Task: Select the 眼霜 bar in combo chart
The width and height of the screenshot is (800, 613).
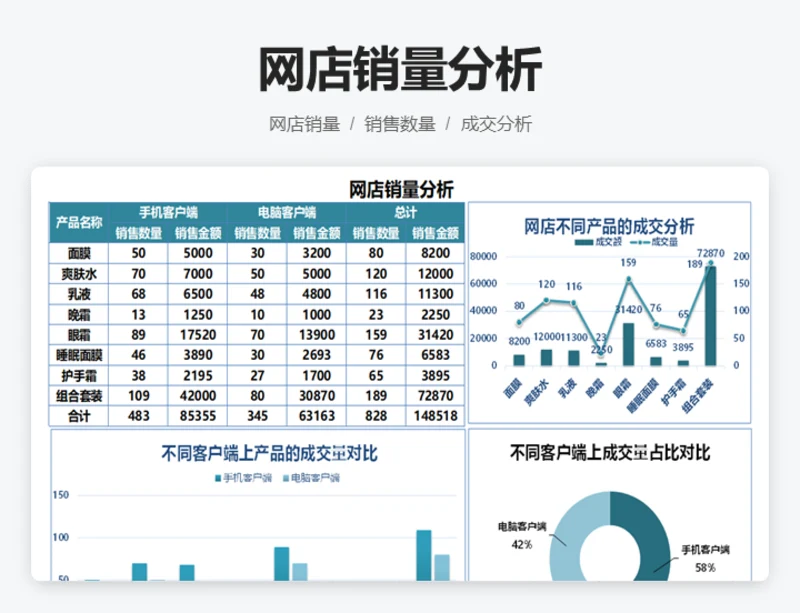Action: (629, 344)
